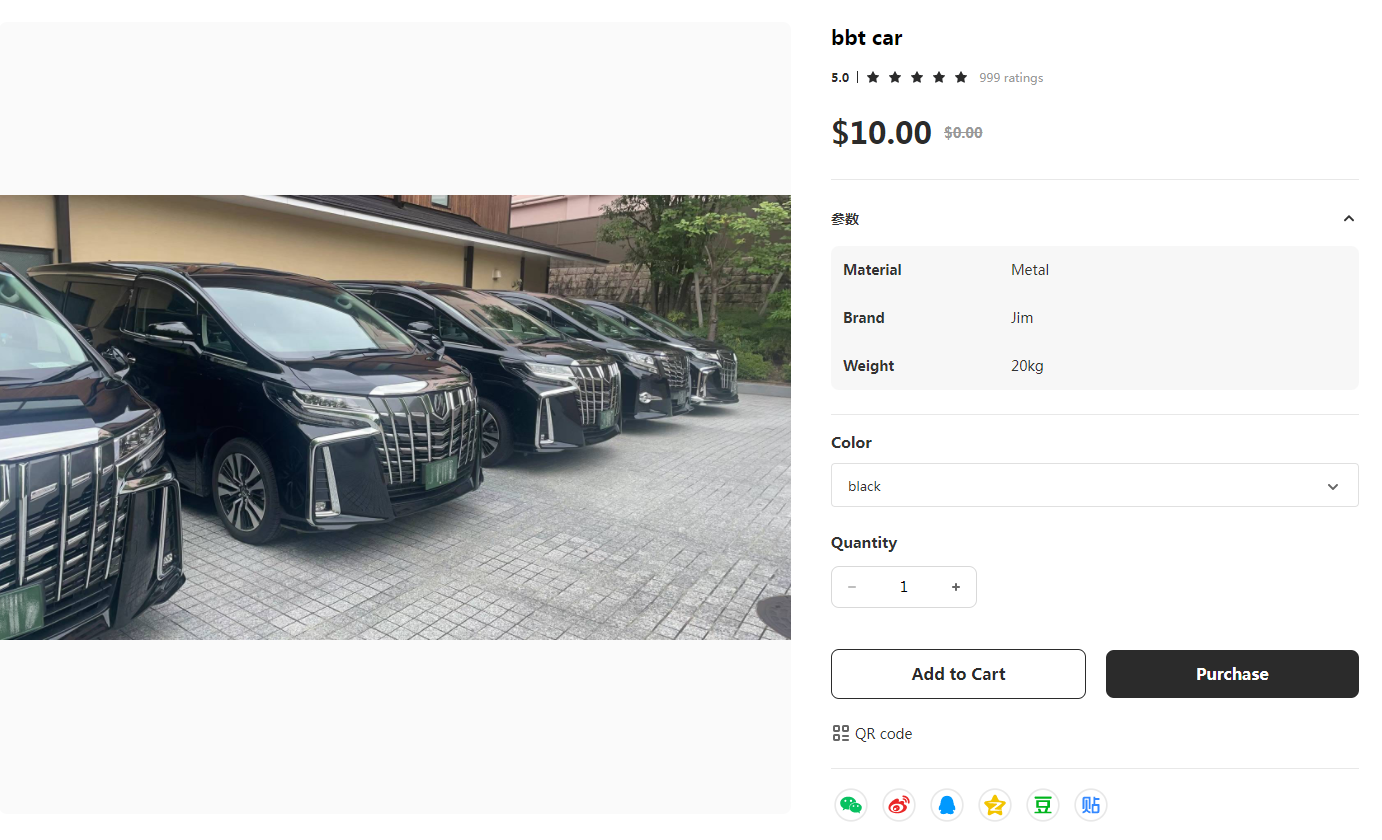
Task: Share the product on Weibo
Action: 899,805
